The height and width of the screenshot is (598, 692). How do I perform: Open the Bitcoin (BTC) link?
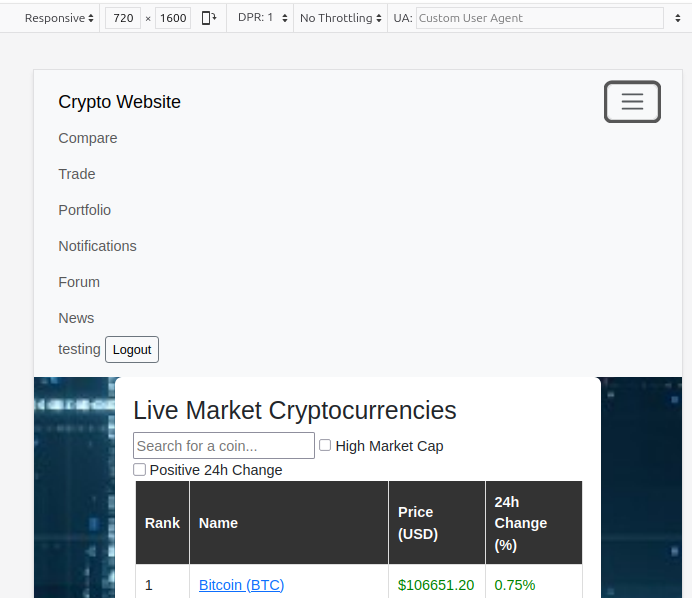pyautogui.click(x=241, y=585)
